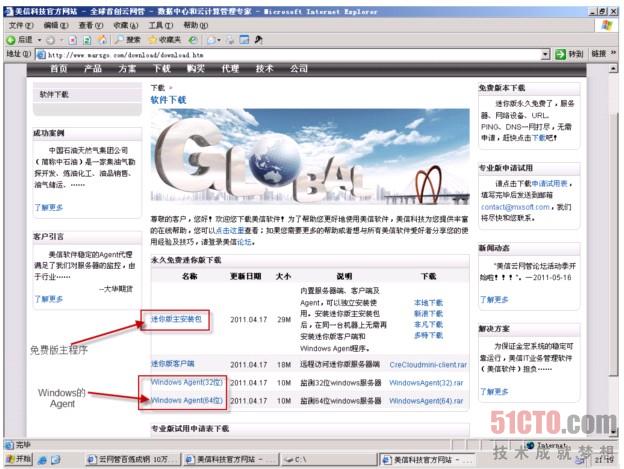
Task: Click the 本地下载 link
Action: [428, 303]
